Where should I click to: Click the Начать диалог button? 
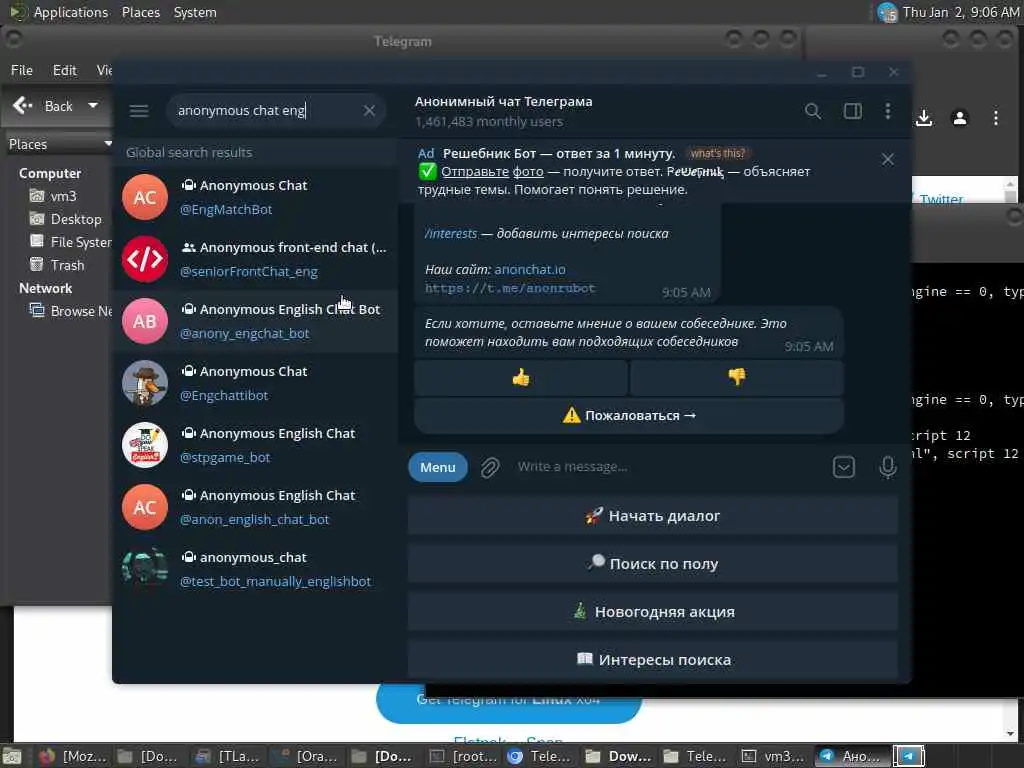tap(652, 516)
